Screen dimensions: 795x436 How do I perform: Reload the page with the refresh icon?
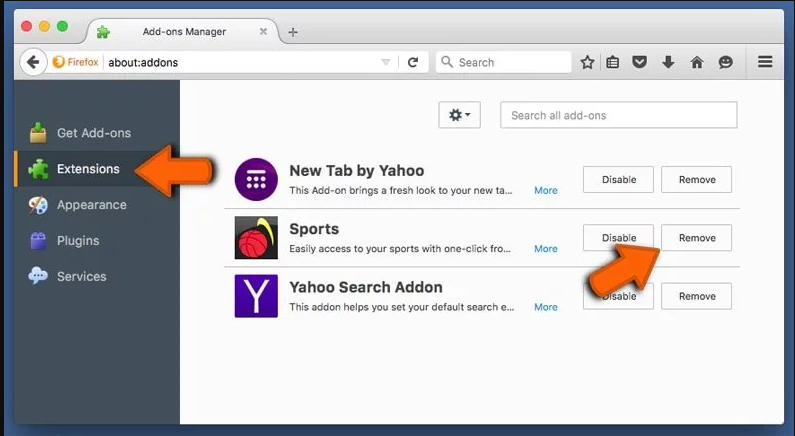[413, 62]
